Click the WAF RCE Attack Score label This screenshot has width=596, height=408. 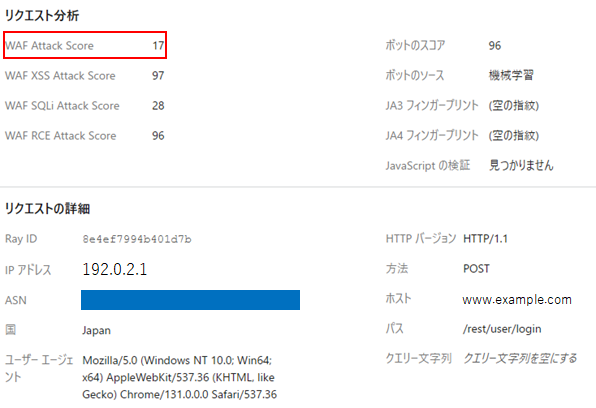tap(60, 136)
